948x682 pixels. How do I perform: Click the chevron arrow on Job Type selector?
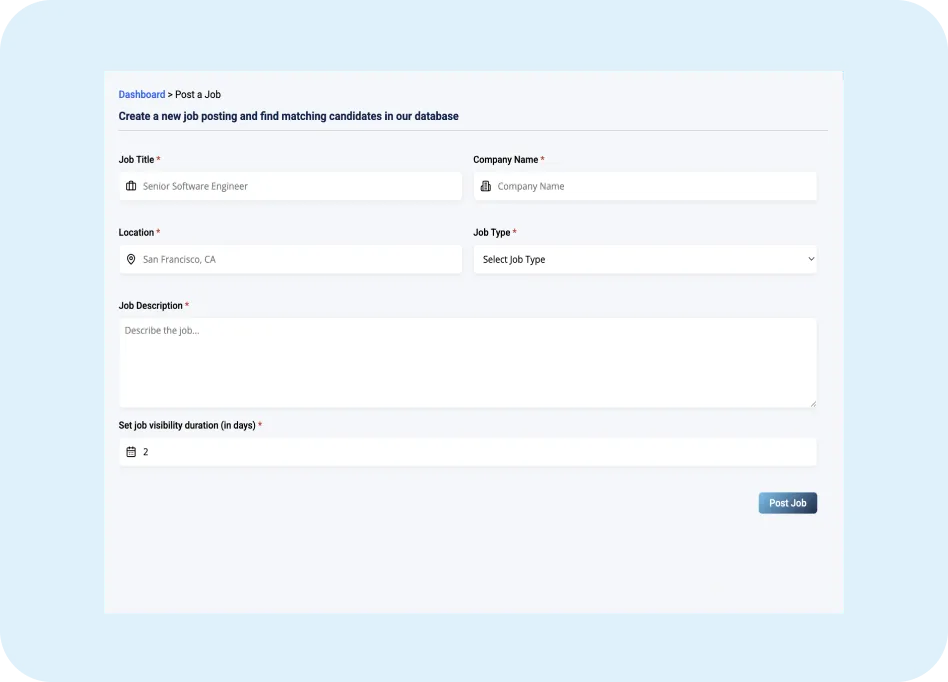pos(809,259)
